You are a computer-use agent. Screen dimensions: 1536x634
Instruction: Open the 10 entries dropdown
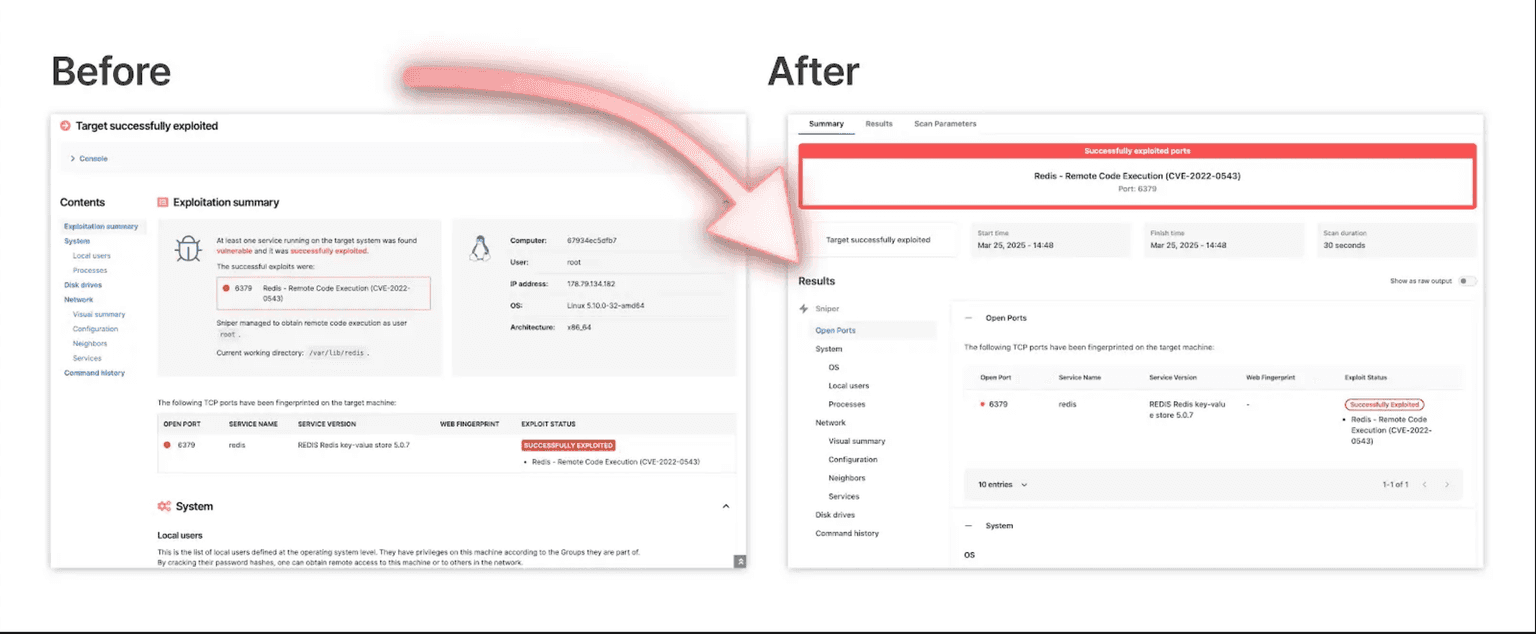1002,485
